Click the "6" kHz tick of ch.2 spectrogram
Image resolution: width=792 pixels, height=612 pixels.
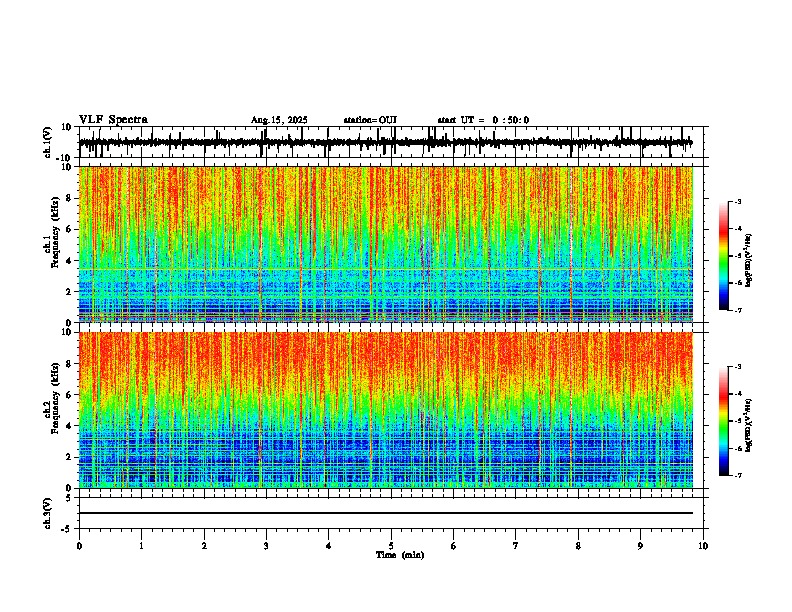pos(69,395)
